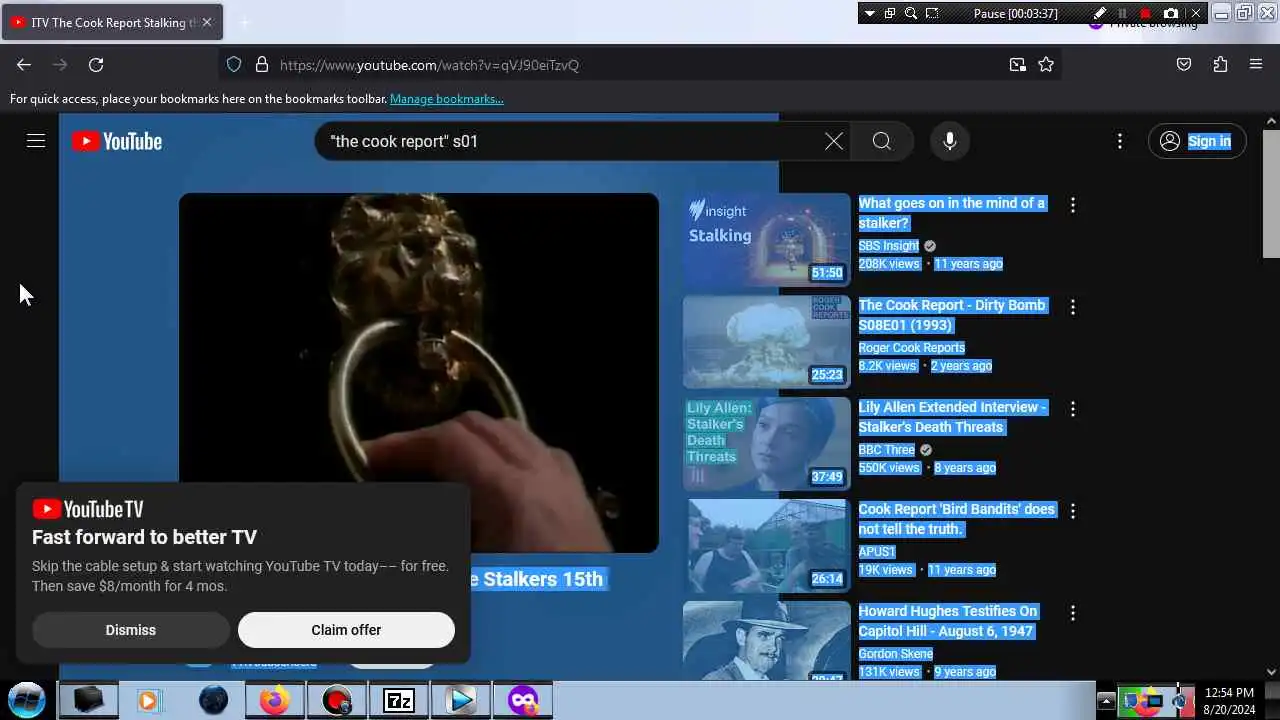Viewport: 1280px width, 720px height.
Task: Open options for Bird Bandits video
Action: [x=1073, y=511]
